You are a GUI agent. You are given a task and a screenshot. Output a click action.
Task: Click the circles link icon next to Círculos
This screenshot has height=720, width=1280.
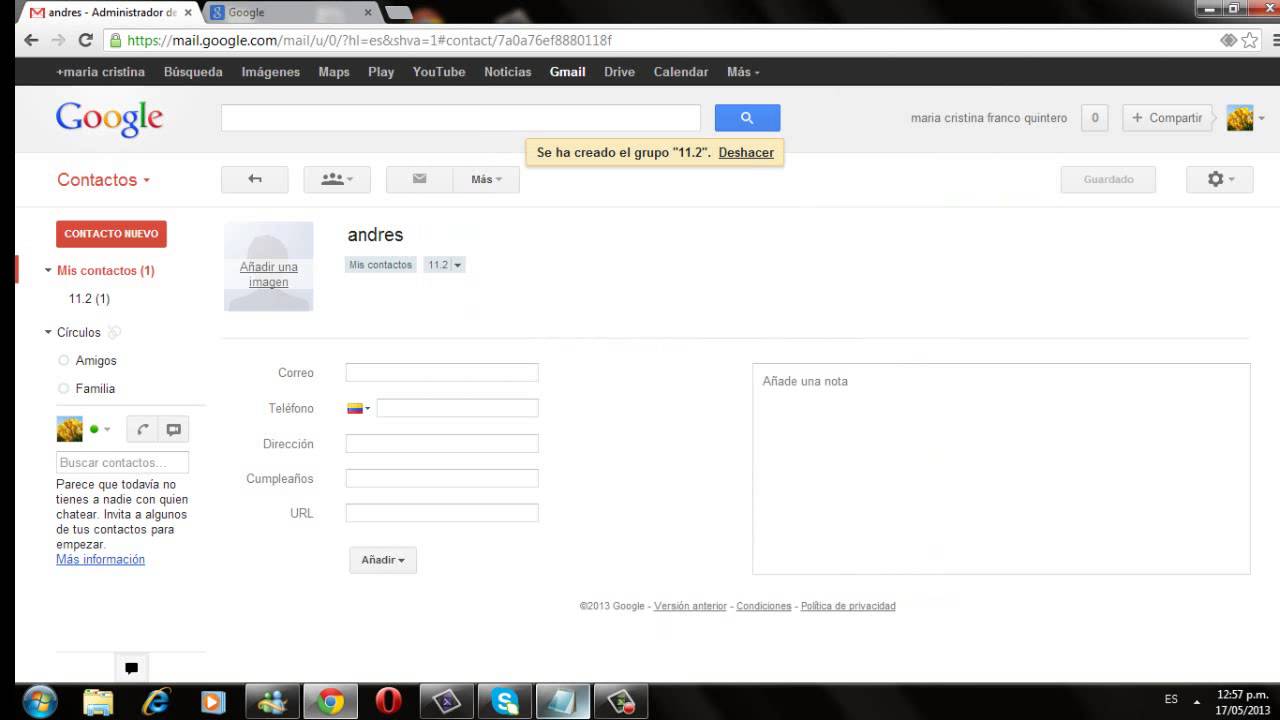[114, 333]
